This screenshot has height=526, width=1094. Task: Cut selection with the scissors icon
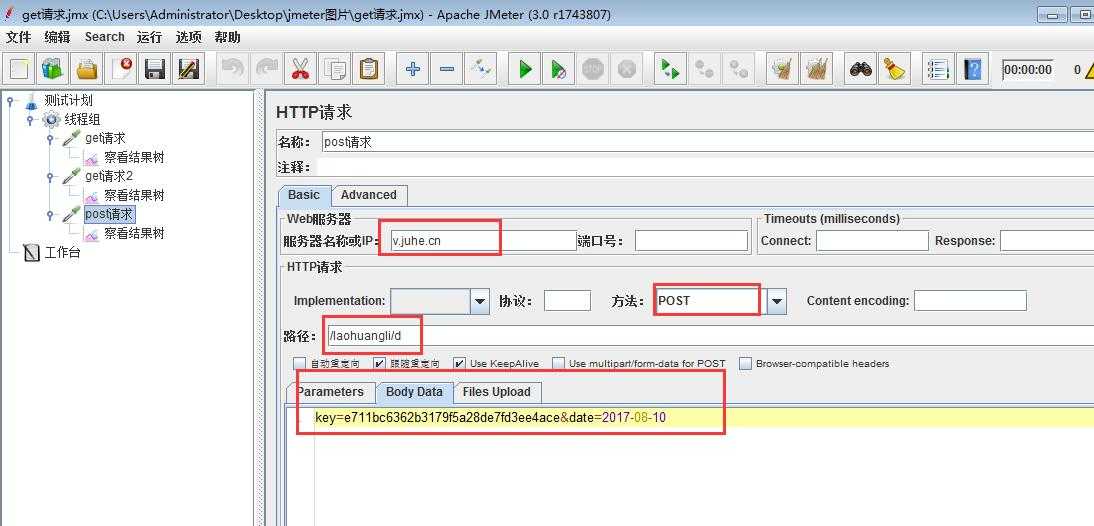[x=300, y=68]
